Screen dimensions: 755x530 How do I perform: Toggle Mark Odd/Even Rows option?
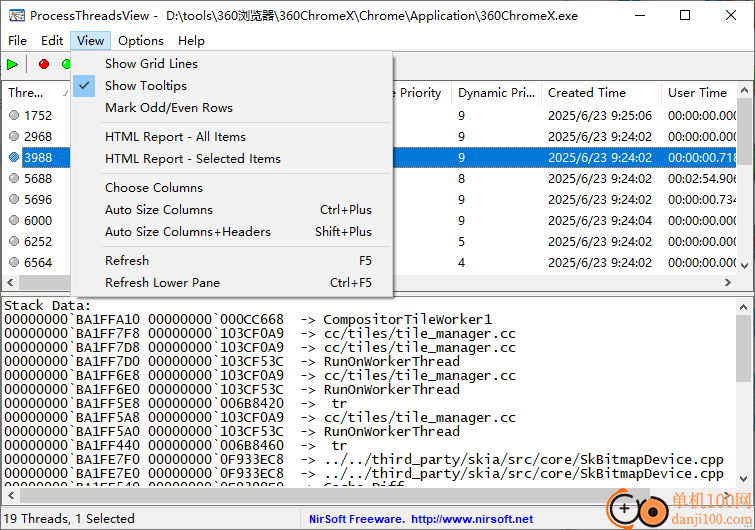click(x=232, y=108)
